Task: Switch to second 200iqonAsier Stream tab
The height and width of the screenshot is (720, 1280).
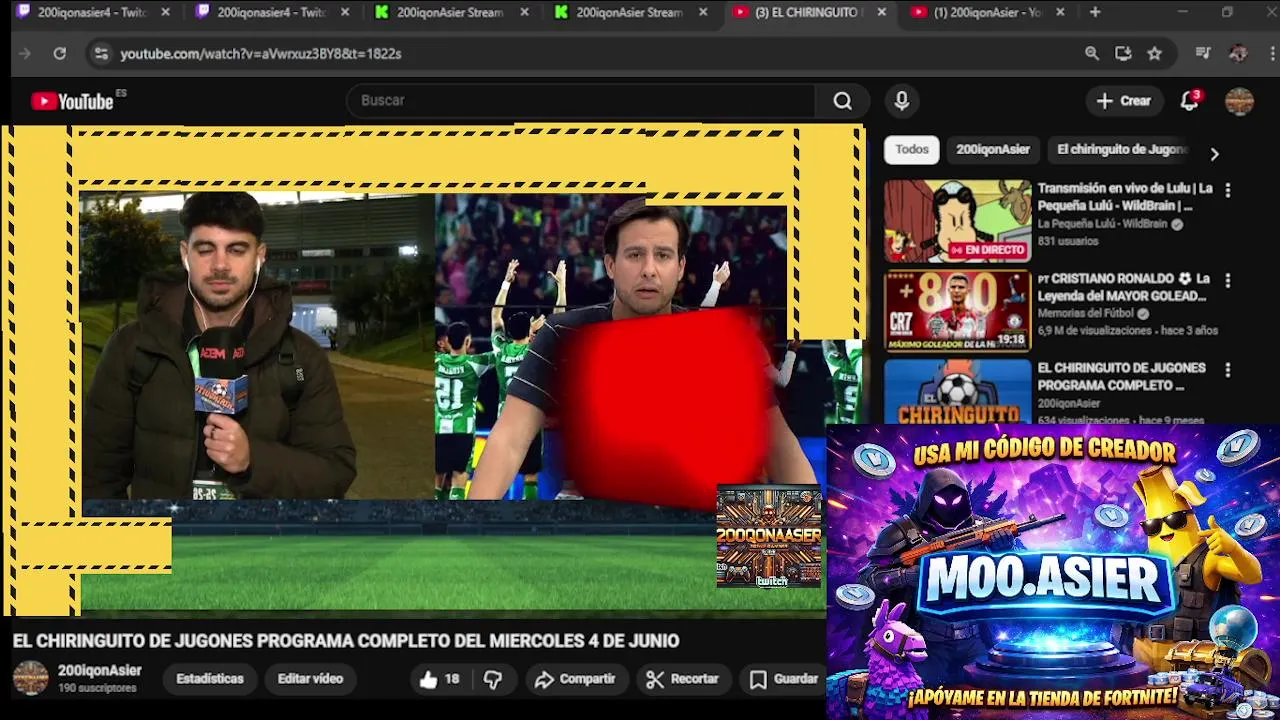Action: click(x=631, y=12)
